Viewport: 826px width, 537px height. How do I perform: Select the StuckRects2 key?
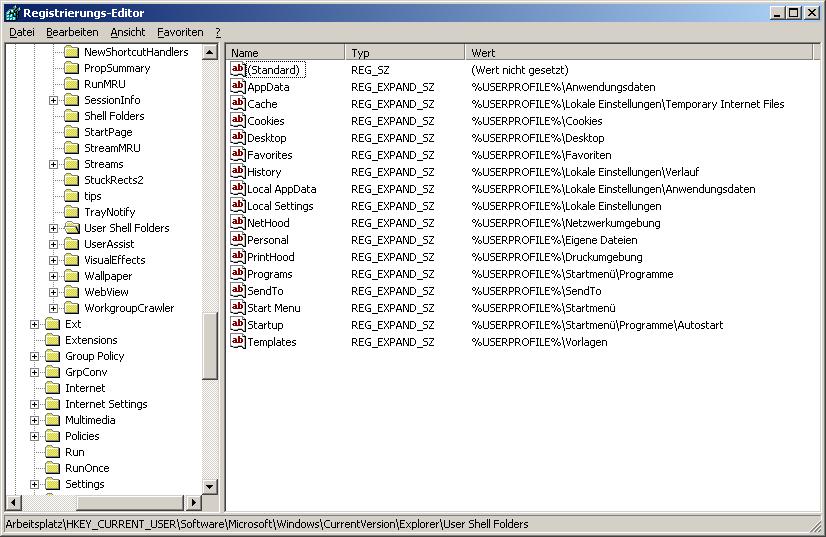114,180
